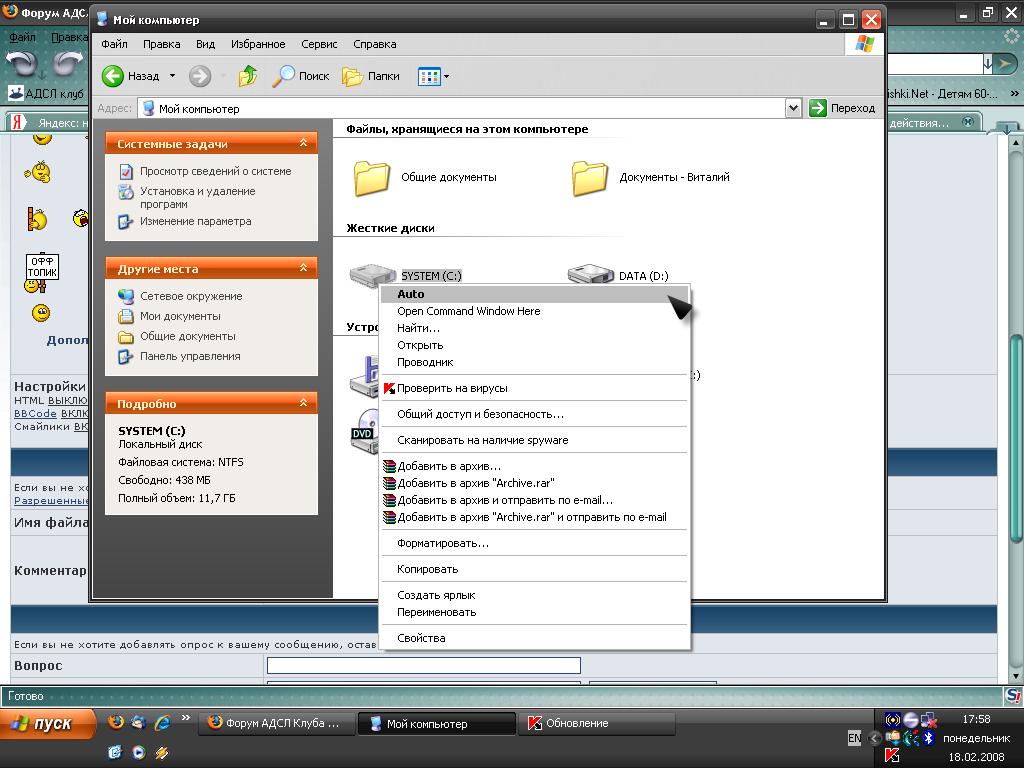Image resolution: width=1024 pixels, height=768 pixels.
Task: Click the Up folder icon in toolbar
Action: pos(248,76)
